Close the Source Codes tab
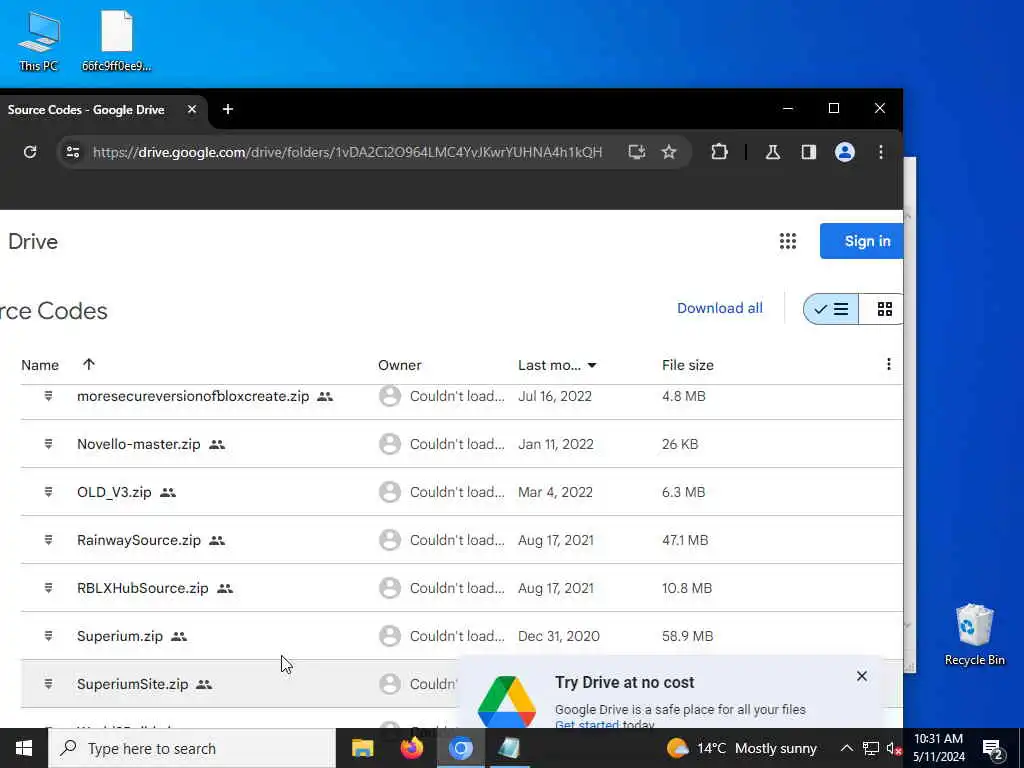This screenshot has width=1024, height=768. (x=191, y=109)
